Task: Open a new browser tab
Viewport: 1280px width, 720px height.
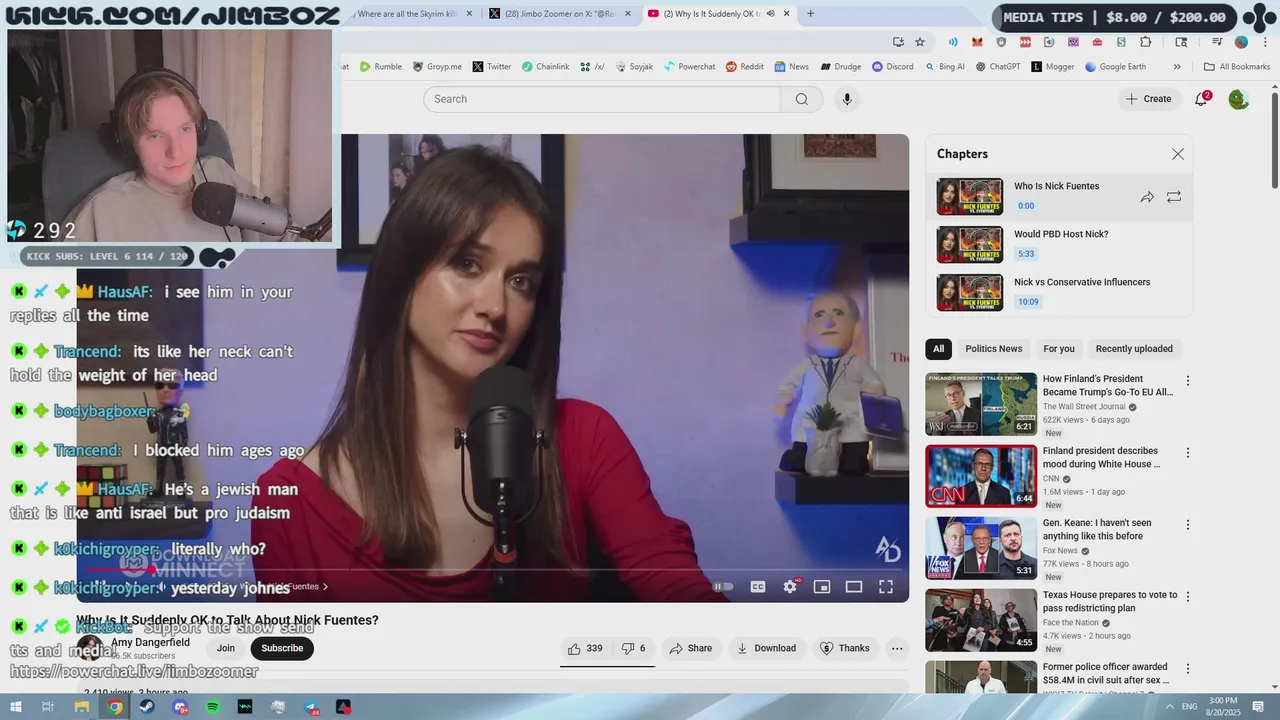Action: (810, 14)
